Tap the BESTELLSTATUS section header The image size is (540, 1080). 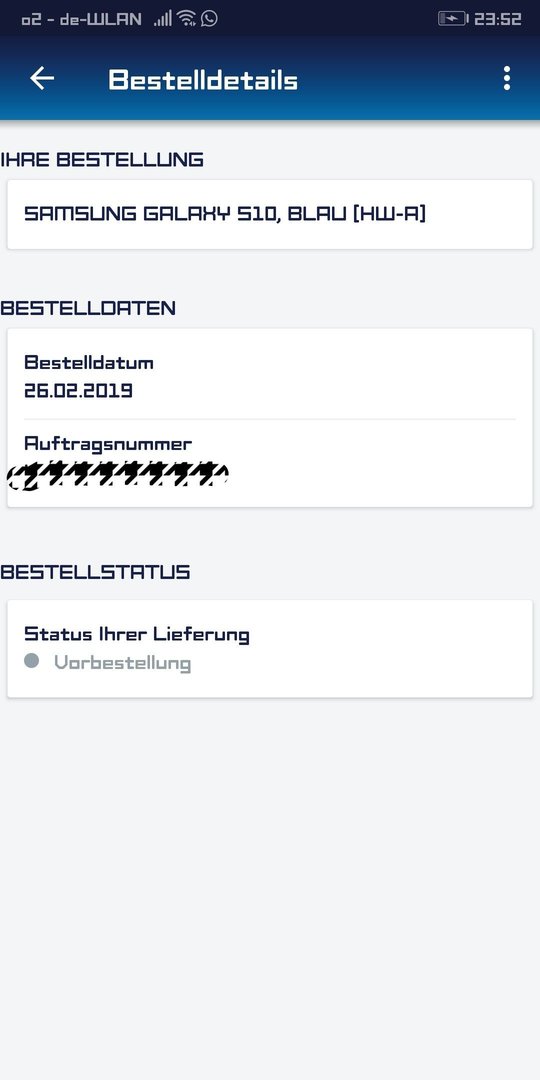coord(95,572)
